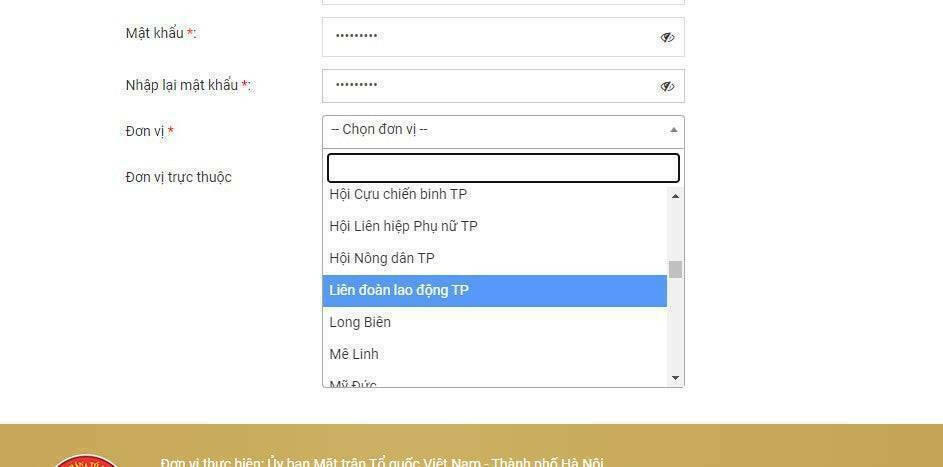
Task: Click the footer emblem logo
Action: click(x=87, y=461)
